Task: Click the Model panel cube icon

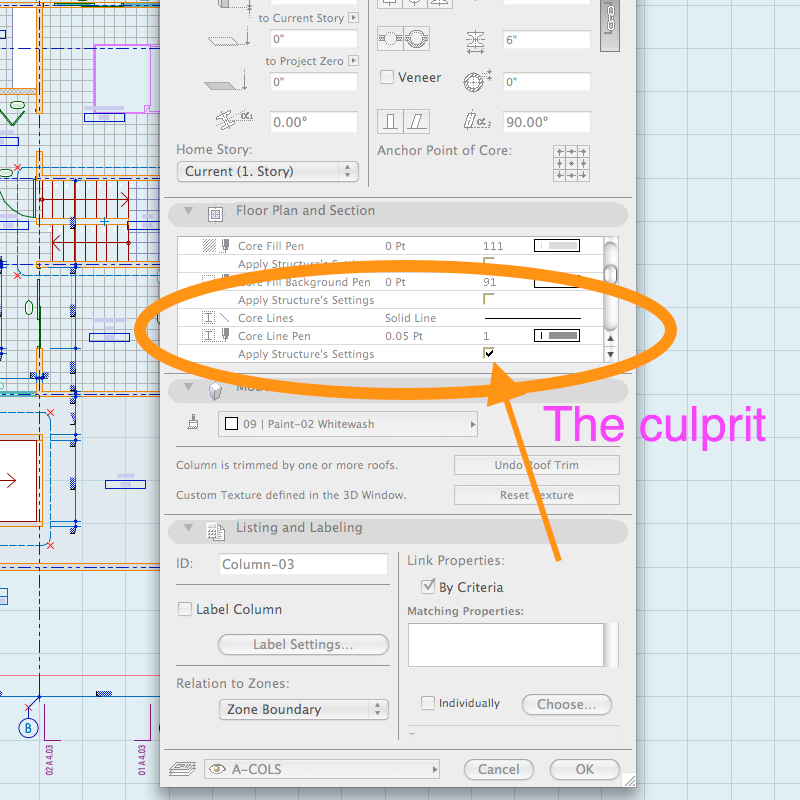Action: tap(215, 391)
